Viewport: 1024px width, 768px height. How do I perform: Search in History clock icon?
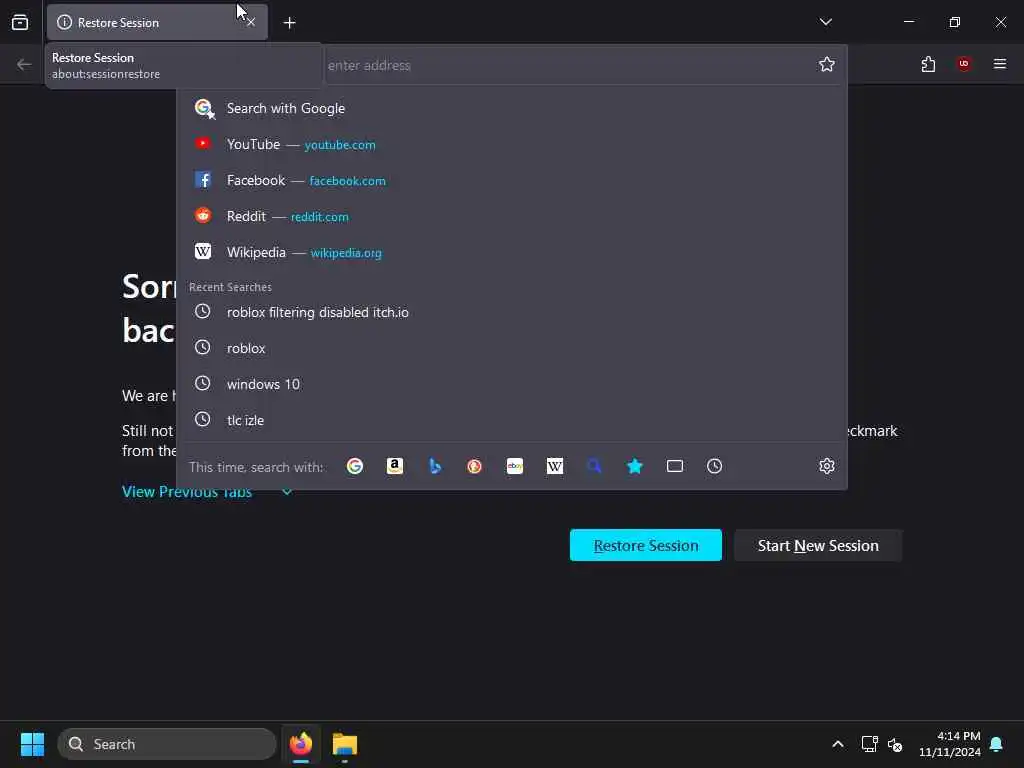714,466
